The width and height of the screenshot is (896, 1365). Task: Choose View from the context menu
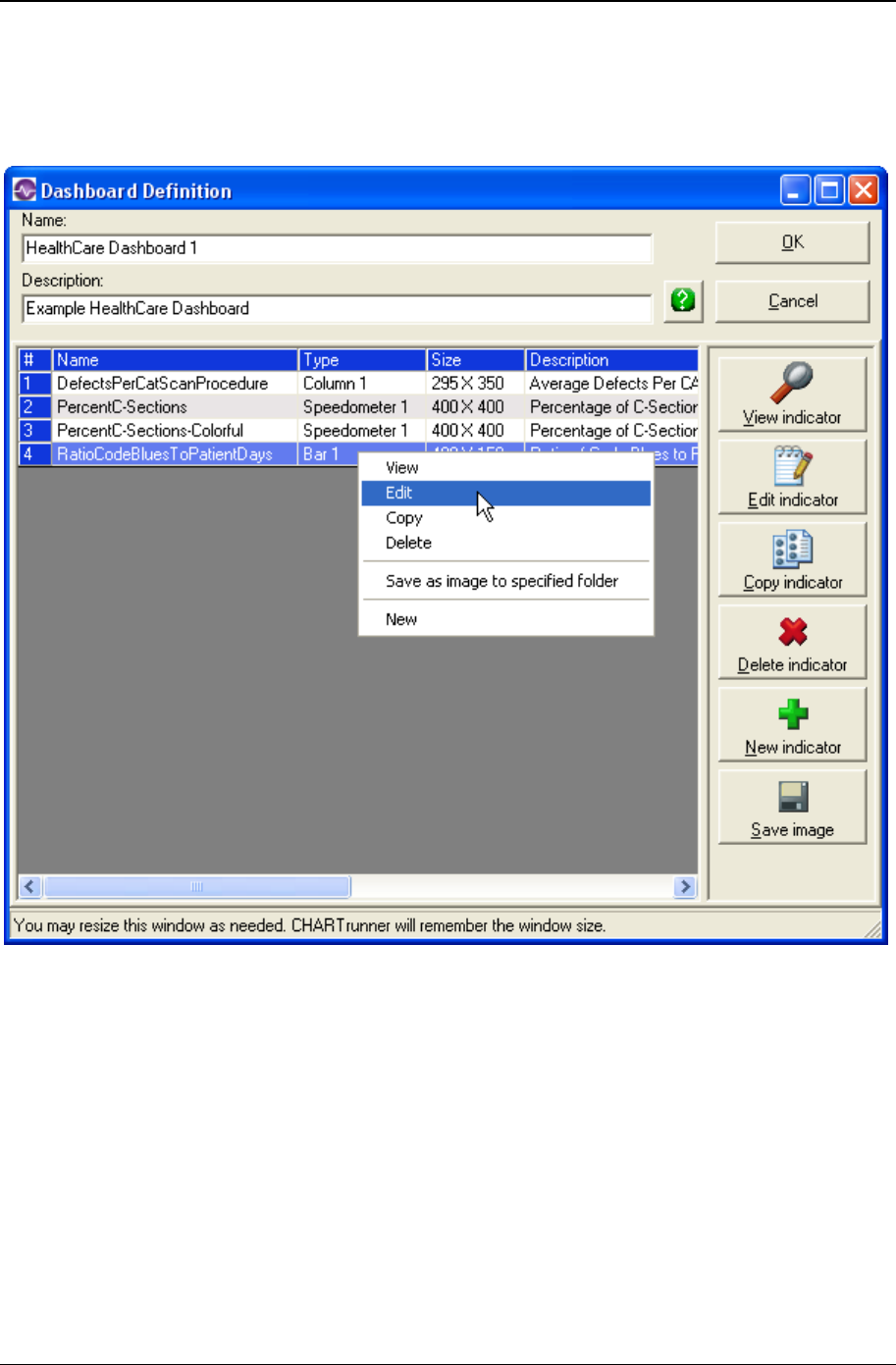pyautogui.click(x=505, y=468)
